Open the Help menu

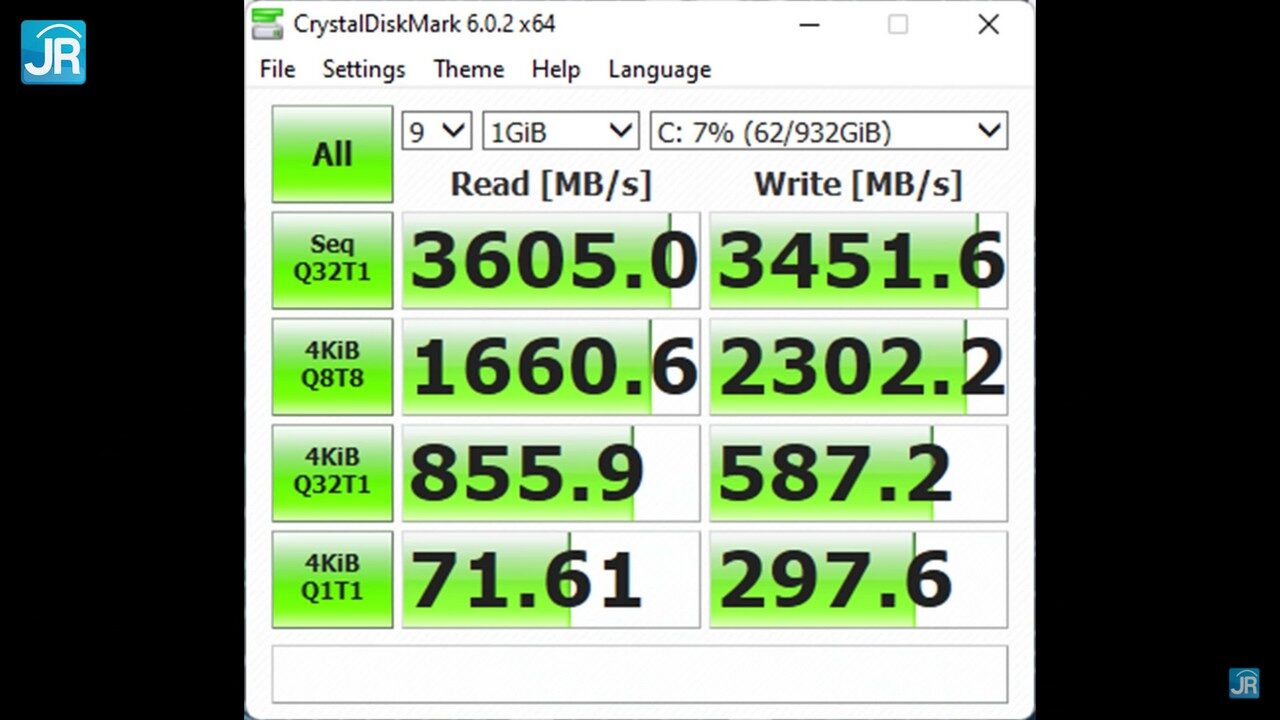(555, 69)
